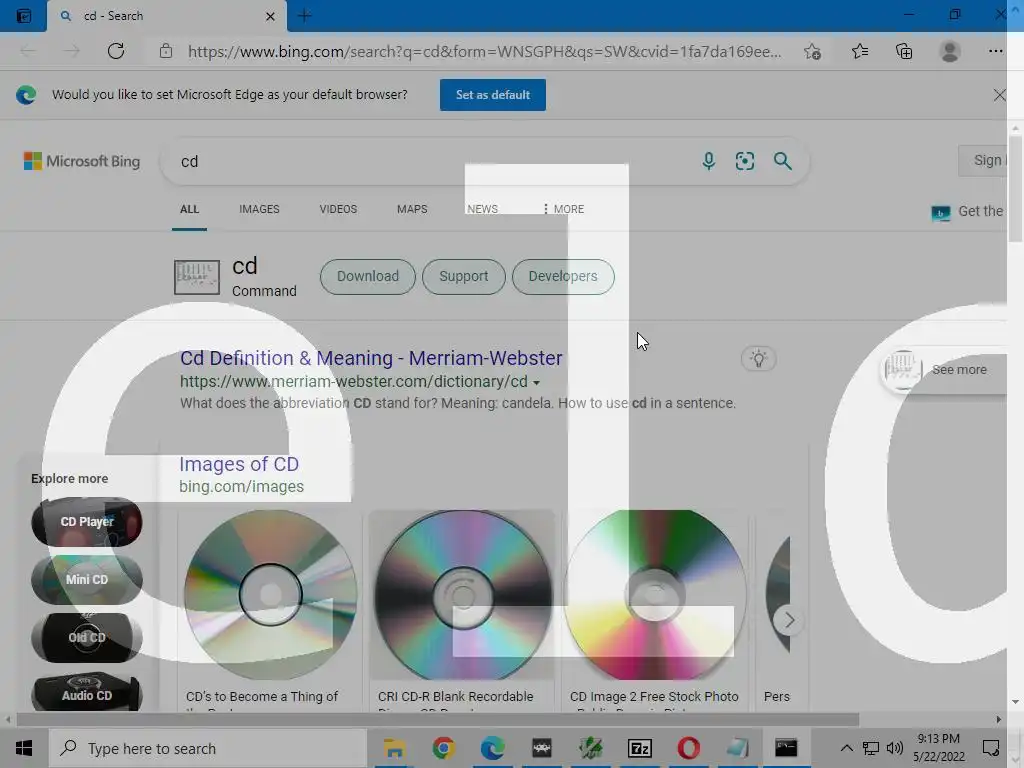Close the 'cd - Search' tab

[270, 16]
